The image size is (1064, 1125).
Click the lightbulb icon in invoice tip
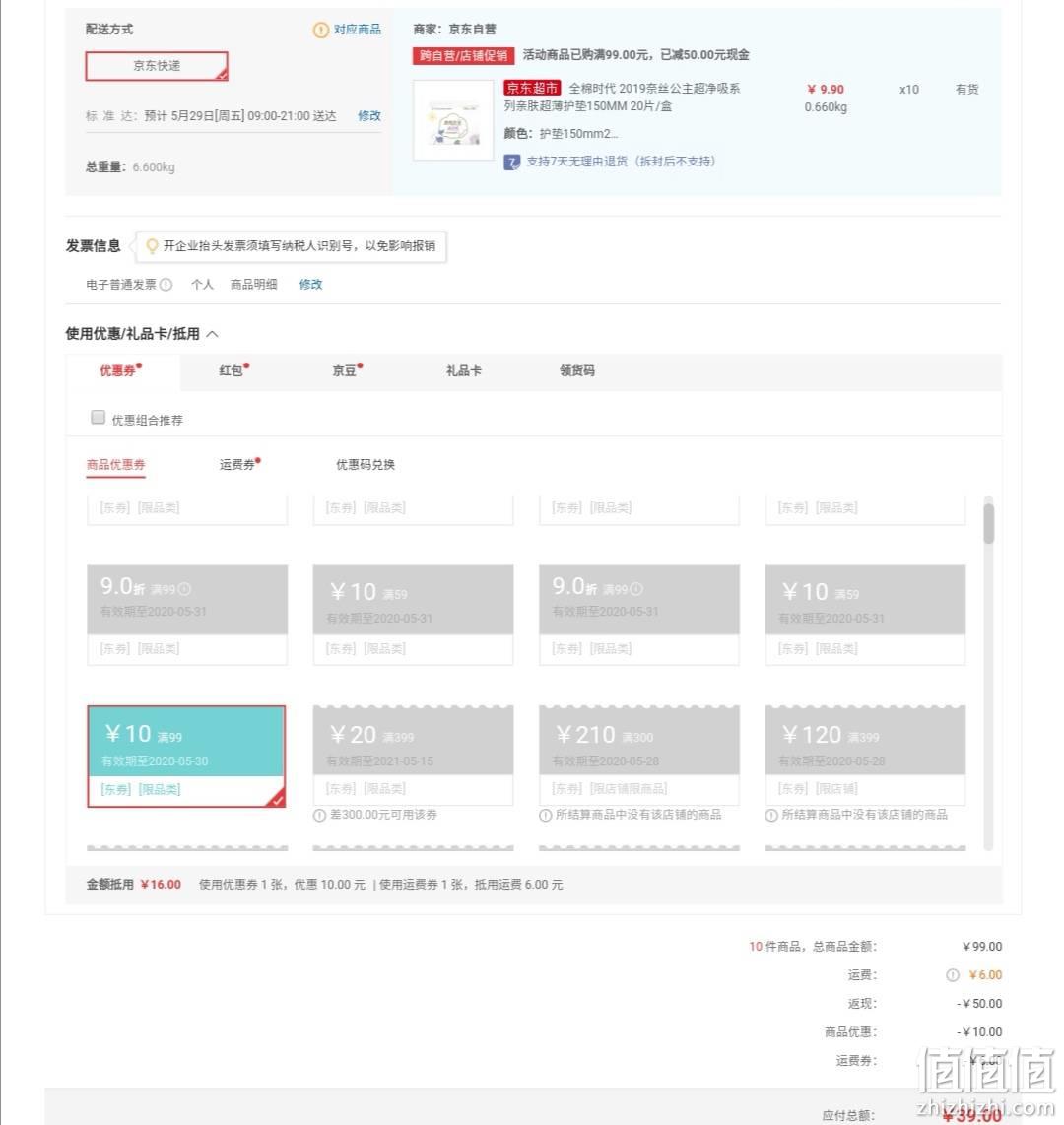click(152, 246)
